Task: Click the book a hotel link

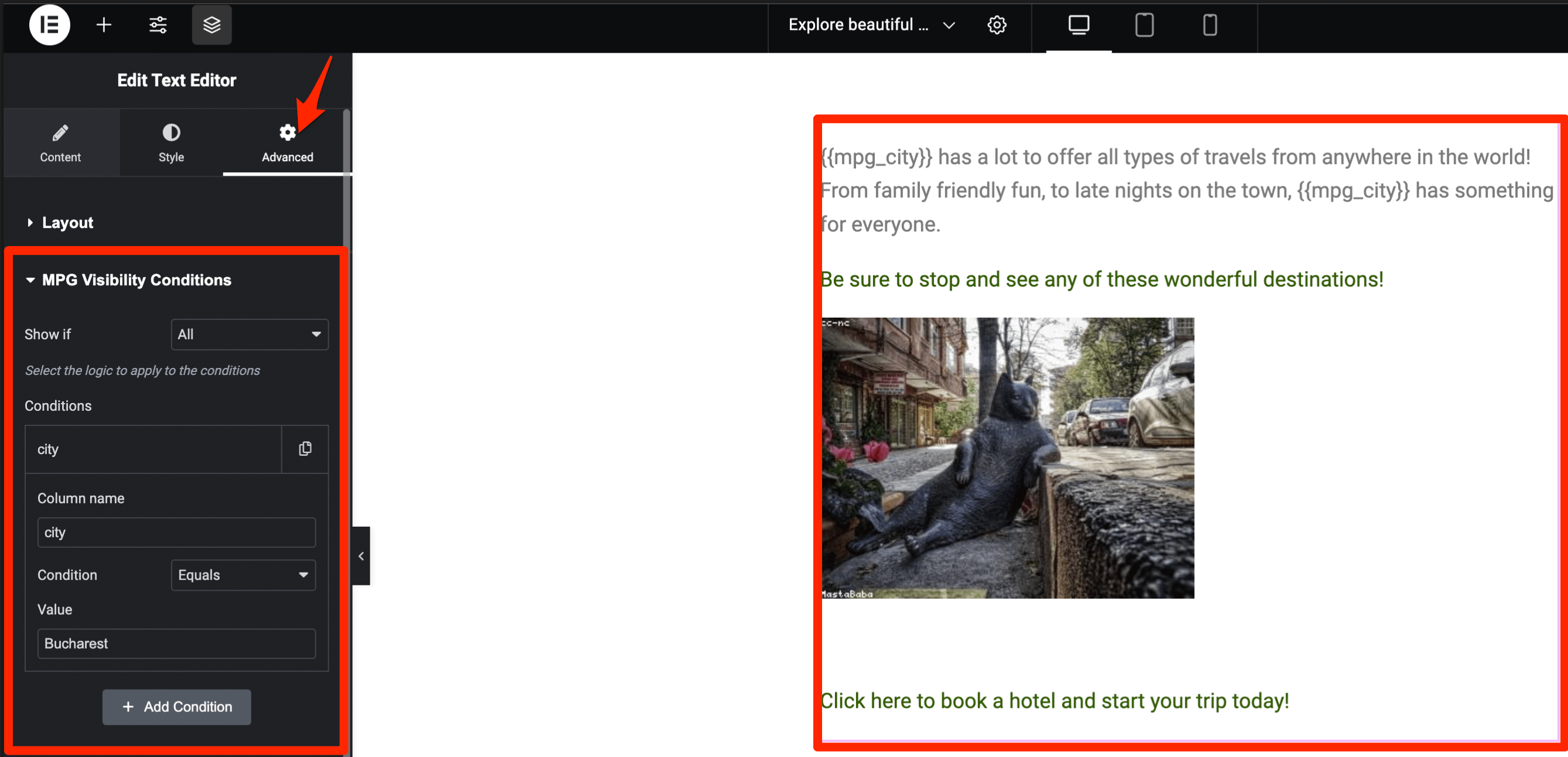Action: pyautogui.click(x=1054, y=700)
